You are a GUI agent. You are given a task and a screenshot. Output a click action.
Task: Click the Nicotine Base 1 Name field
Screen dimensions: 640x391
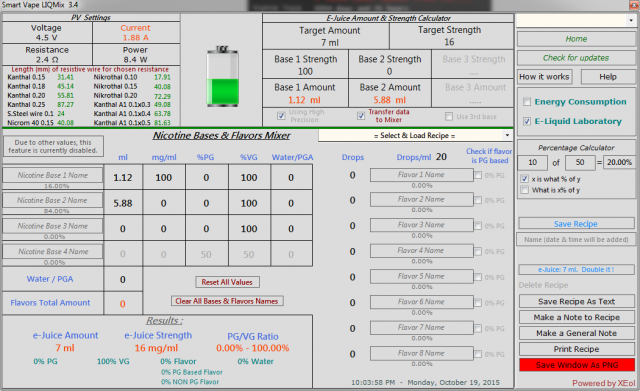point(53,175)
